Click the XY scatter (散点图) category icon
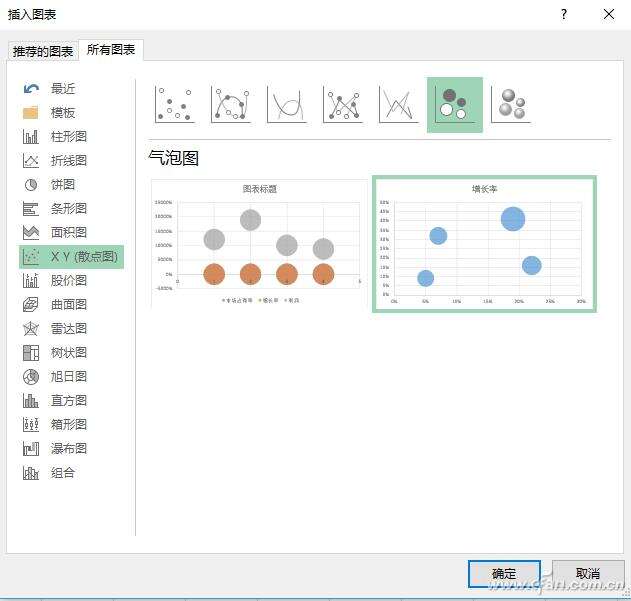This screenshot has height=601, width=631. click(31, 256)
